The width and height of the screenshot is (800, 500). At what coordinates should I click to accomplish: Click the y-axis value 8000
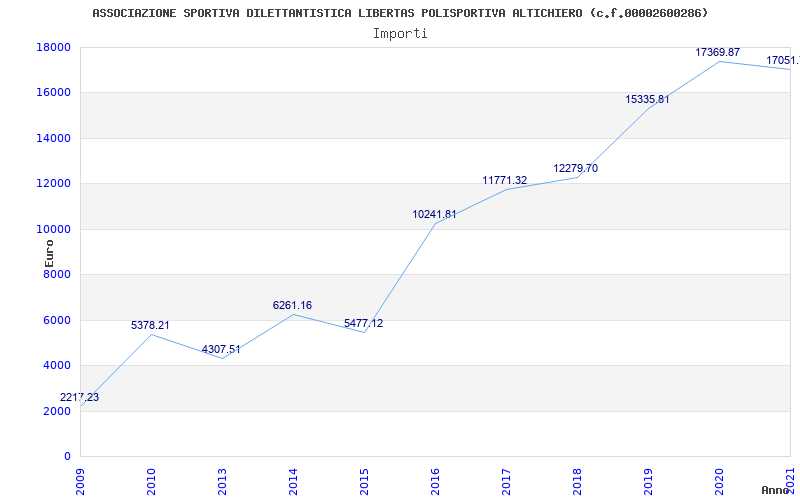click(57, 274)
